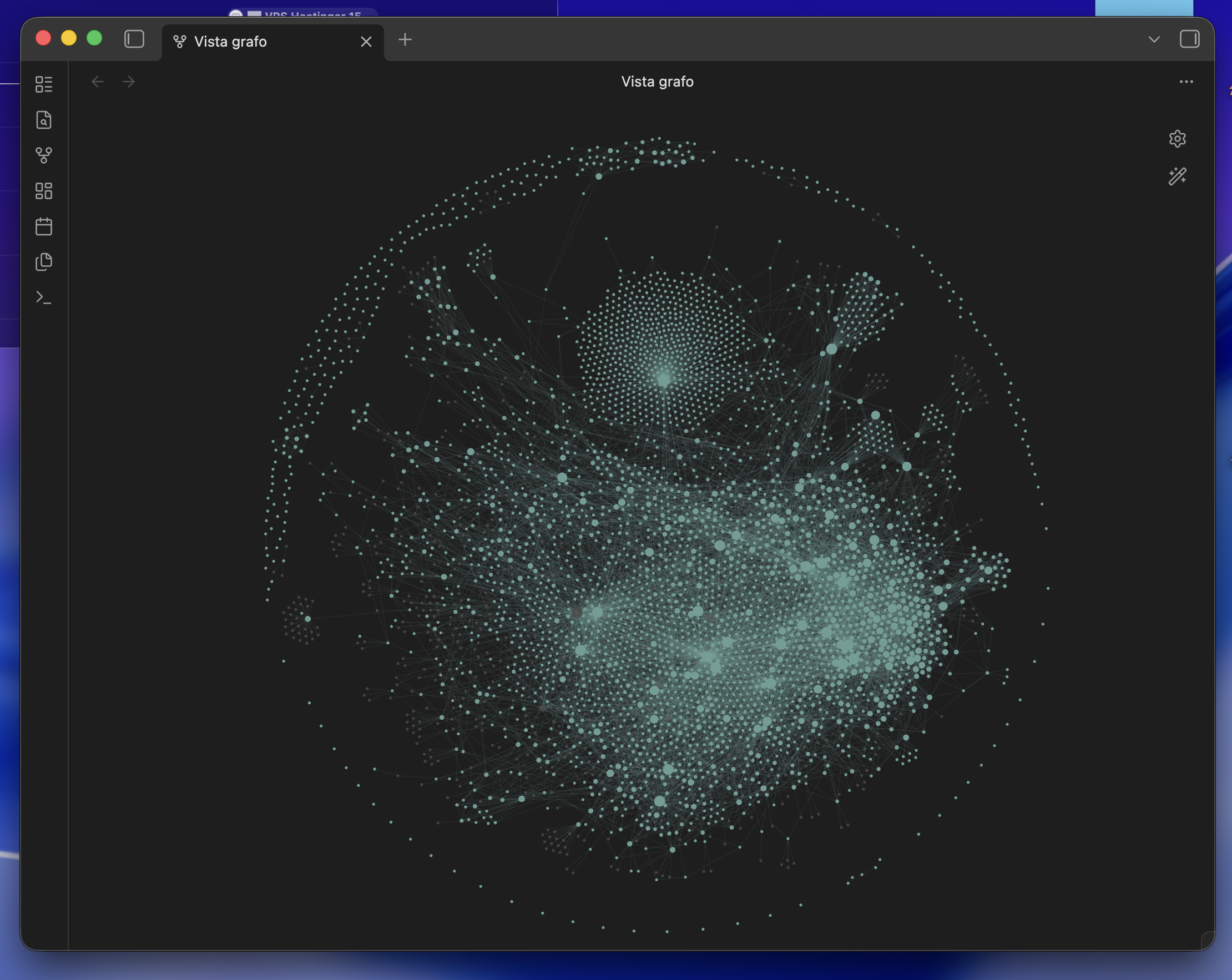Image resolution: width=1232 pixels, height=980 pixels.
Task: Open the notes list ribbon icon
Action: (x=44, y=84)
